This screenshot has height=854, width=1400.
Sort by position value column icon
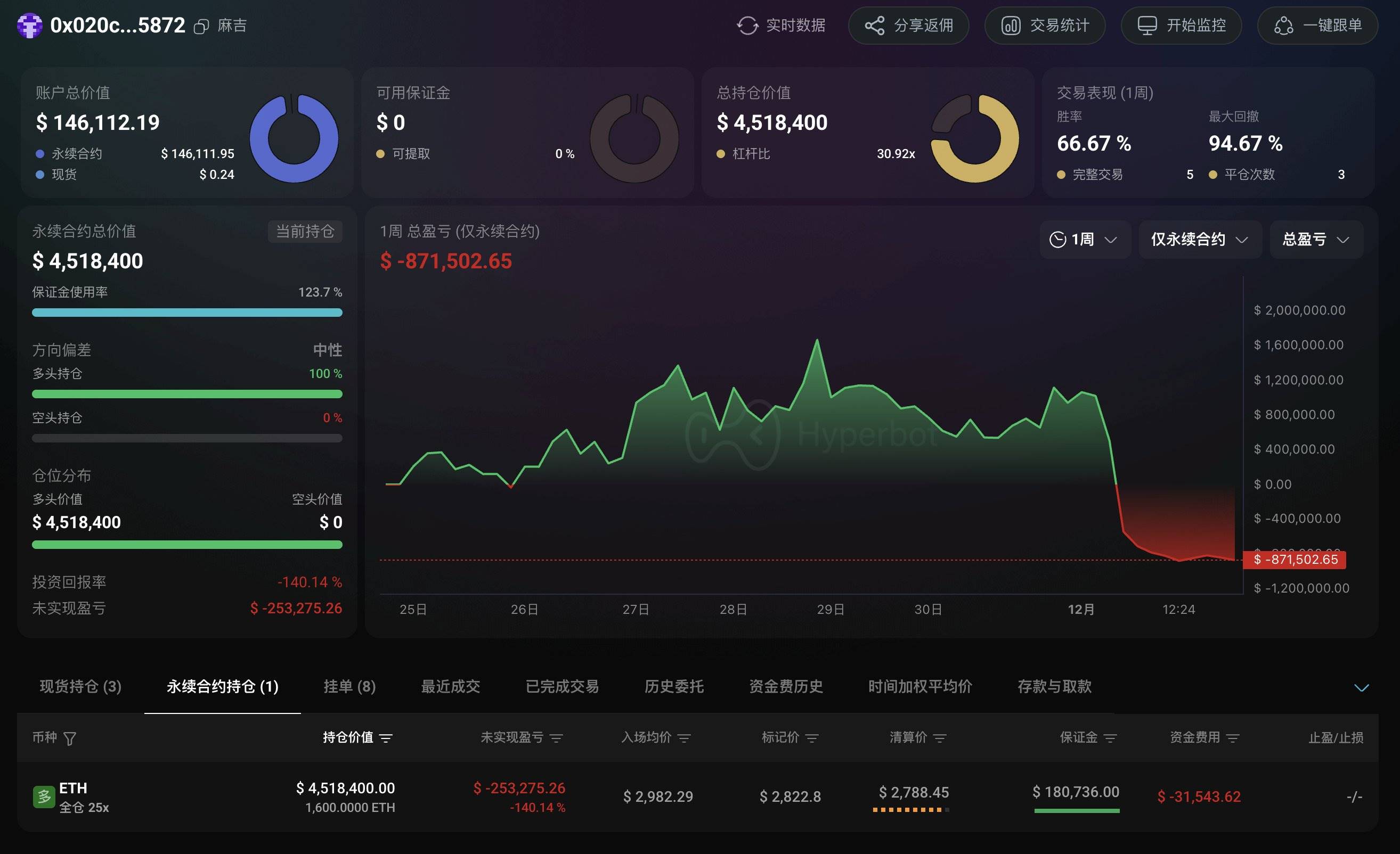(386, 738)
